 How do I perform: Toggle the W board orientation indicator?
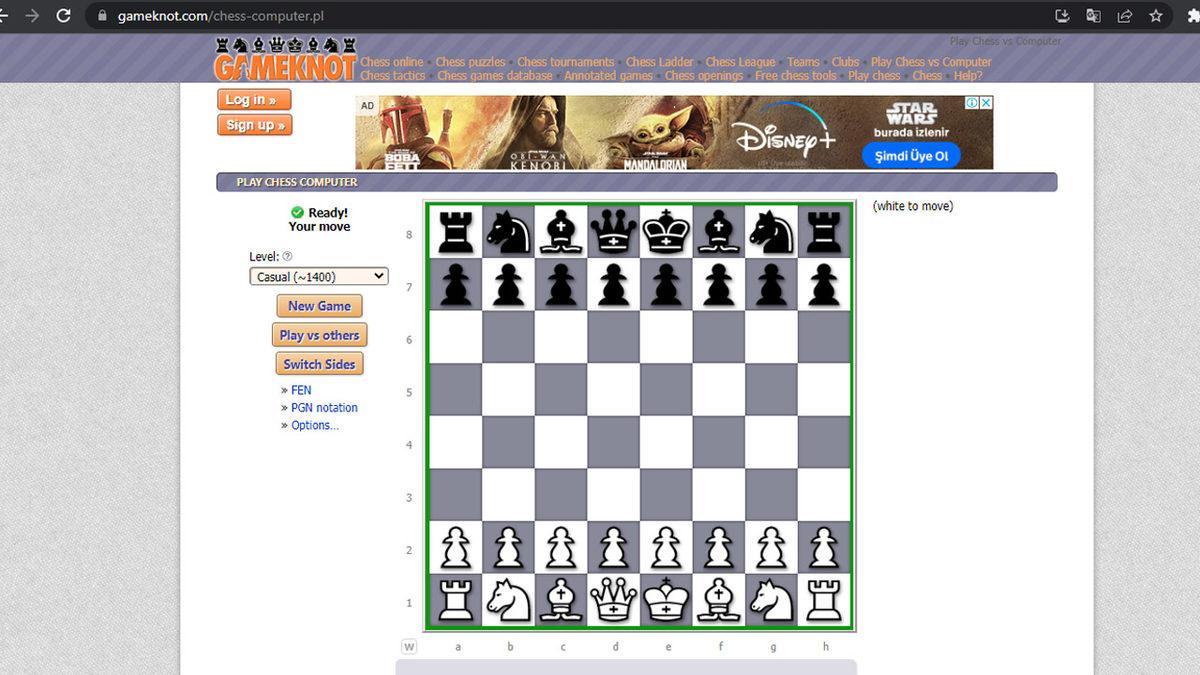409,647
